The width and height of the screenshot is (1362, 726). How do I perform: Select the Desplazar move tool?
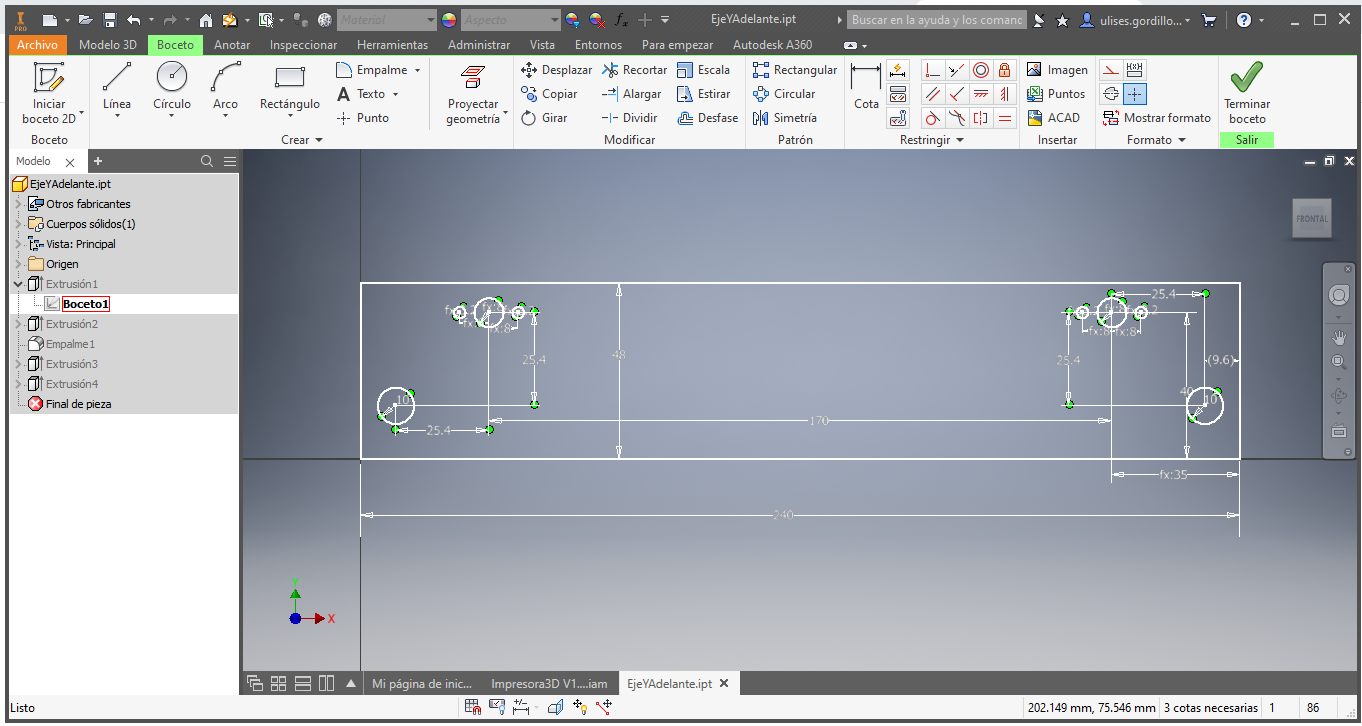556,70
